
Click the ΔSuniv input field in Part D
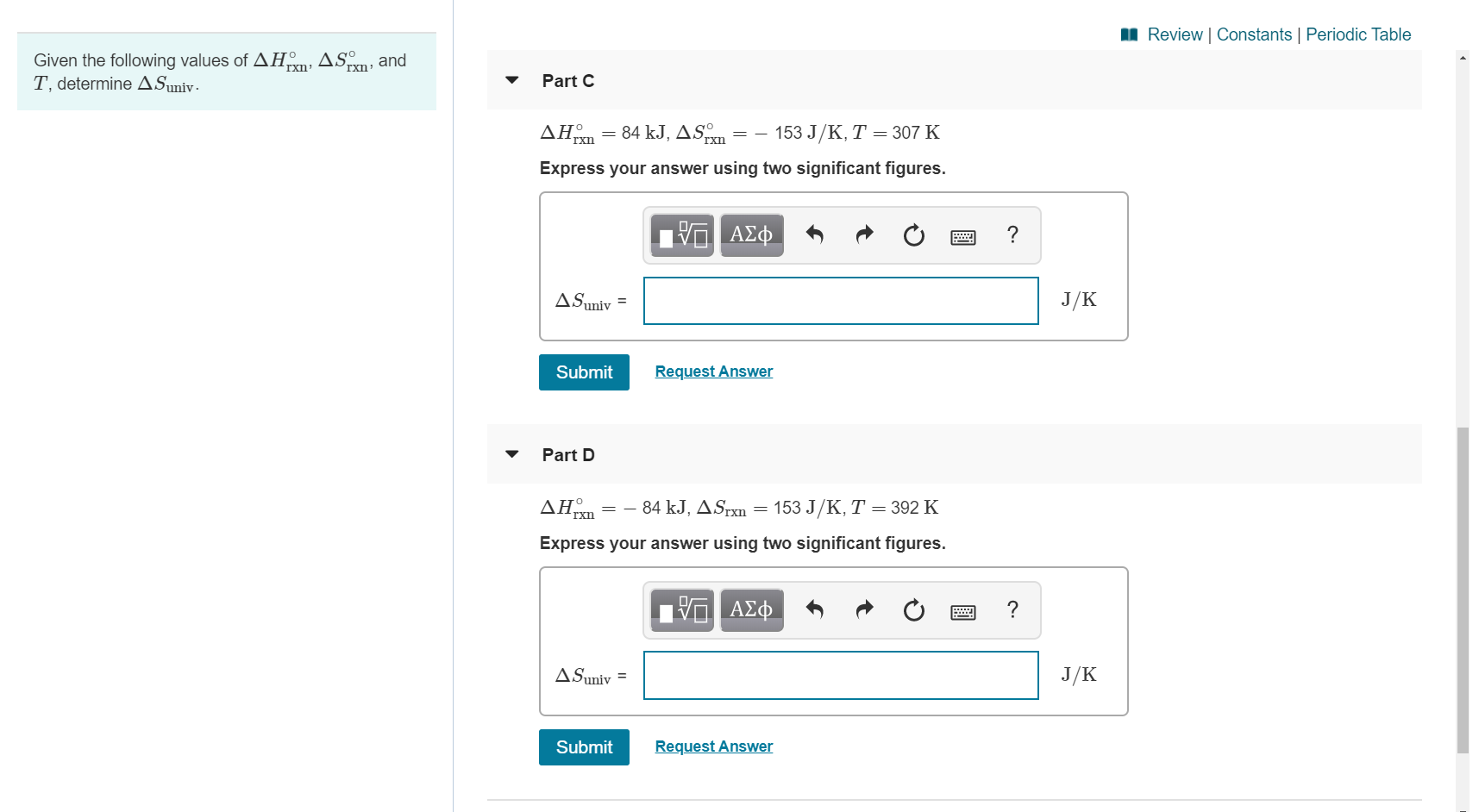pyautogui.click(x=841, y=675)
